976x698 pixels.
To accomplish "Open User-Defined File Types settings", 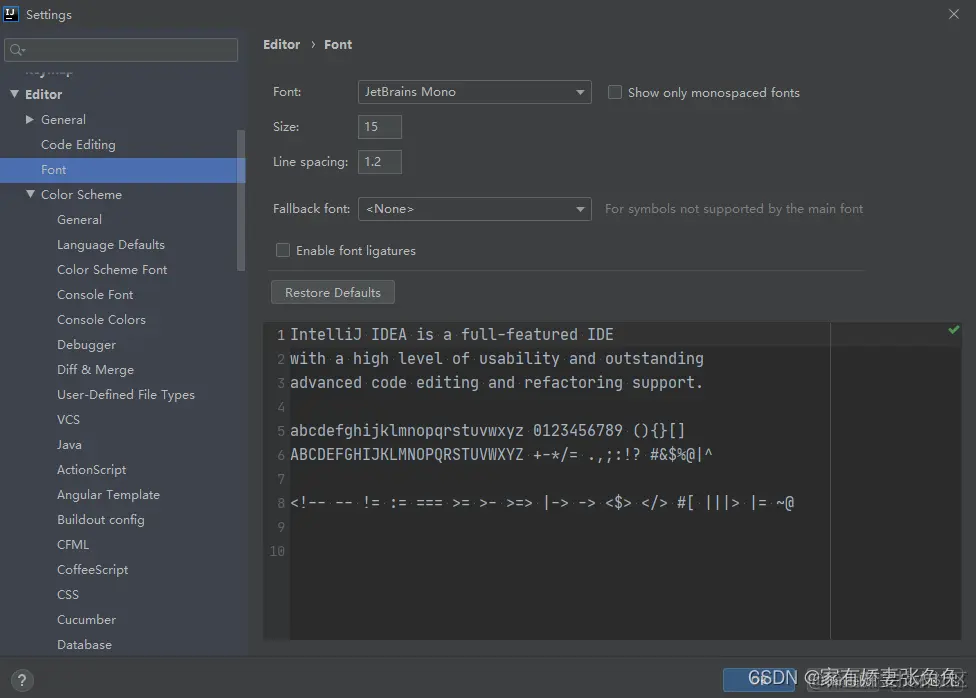I will coord(126,395).
